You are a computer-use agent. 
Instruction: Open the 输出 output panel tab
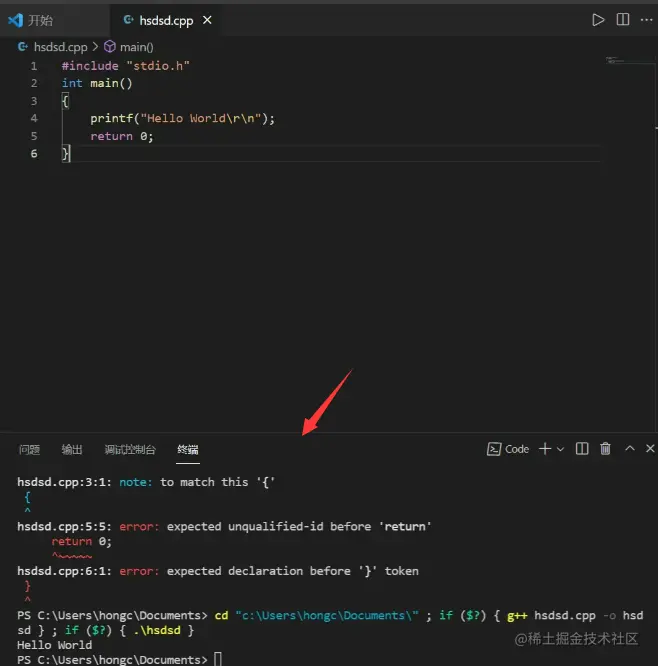click(72, 449)
